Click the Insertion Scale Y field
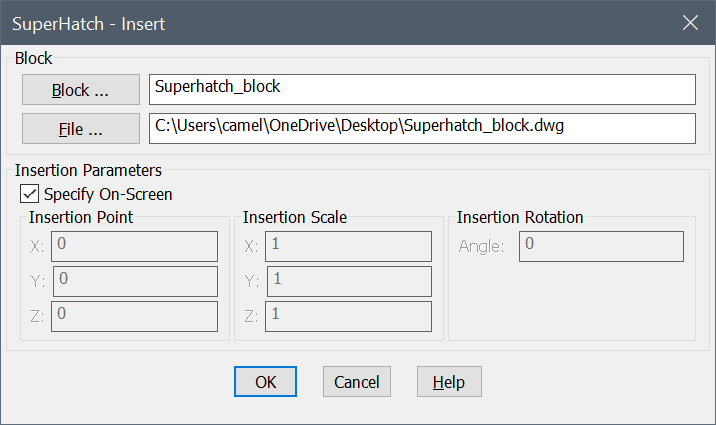This screenshot has width=716, height=425. pos(350,281)
